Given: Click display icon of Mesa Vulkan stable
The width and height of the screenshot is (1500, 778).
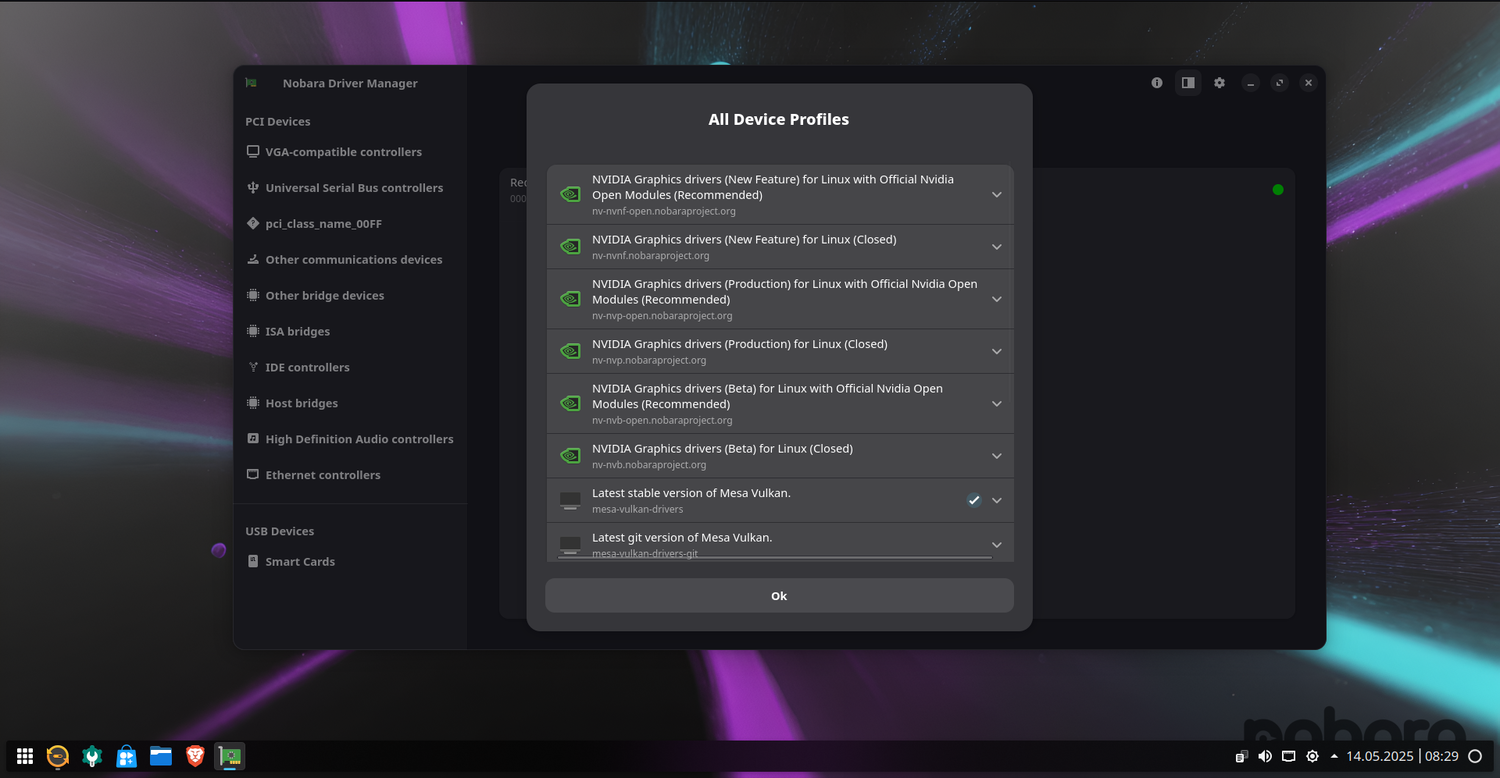Looking at the screenshot, I should (570, 500).
